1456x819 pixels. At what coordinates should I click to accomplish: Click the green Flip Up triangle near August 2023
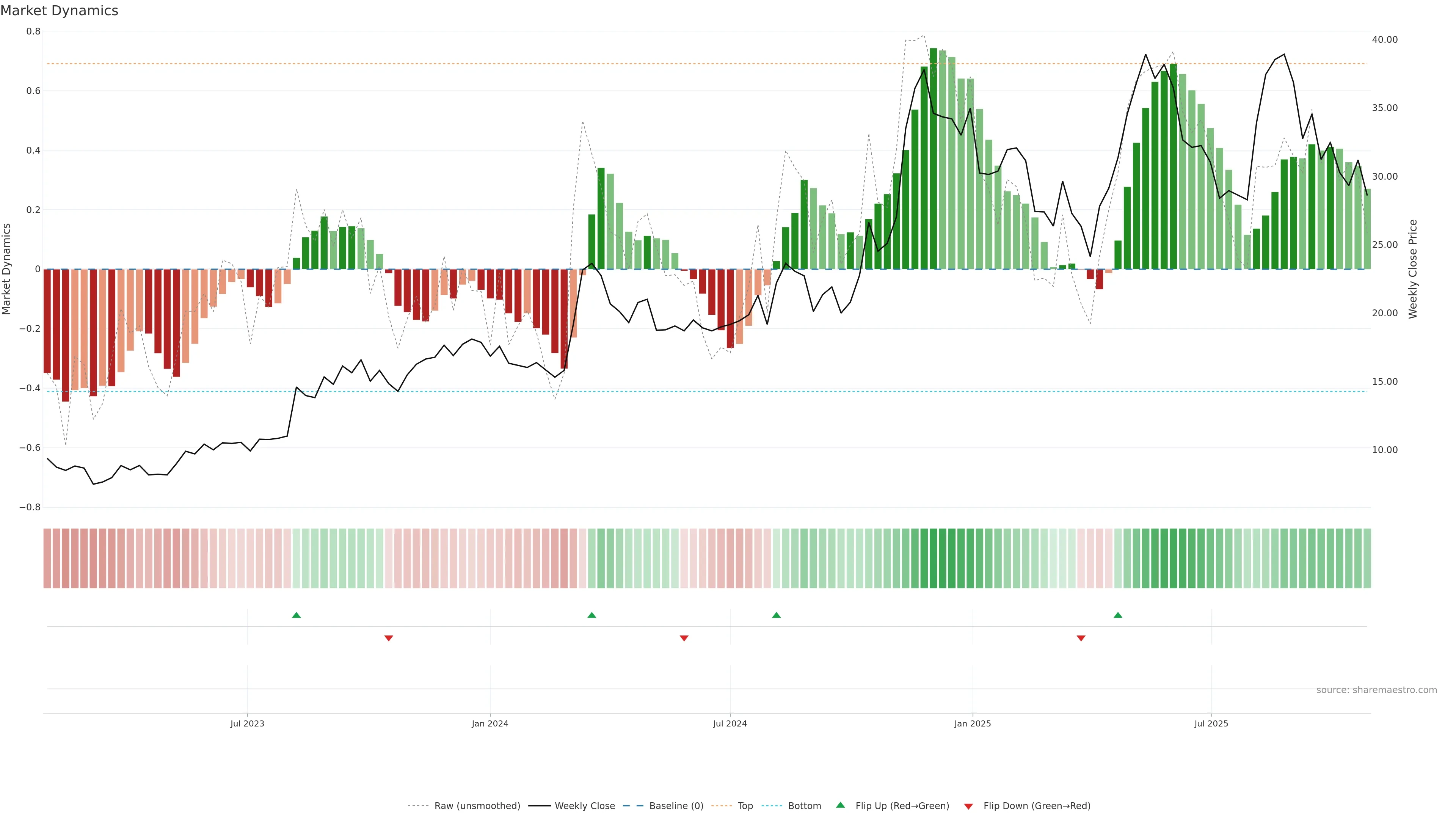coord(296,615)
